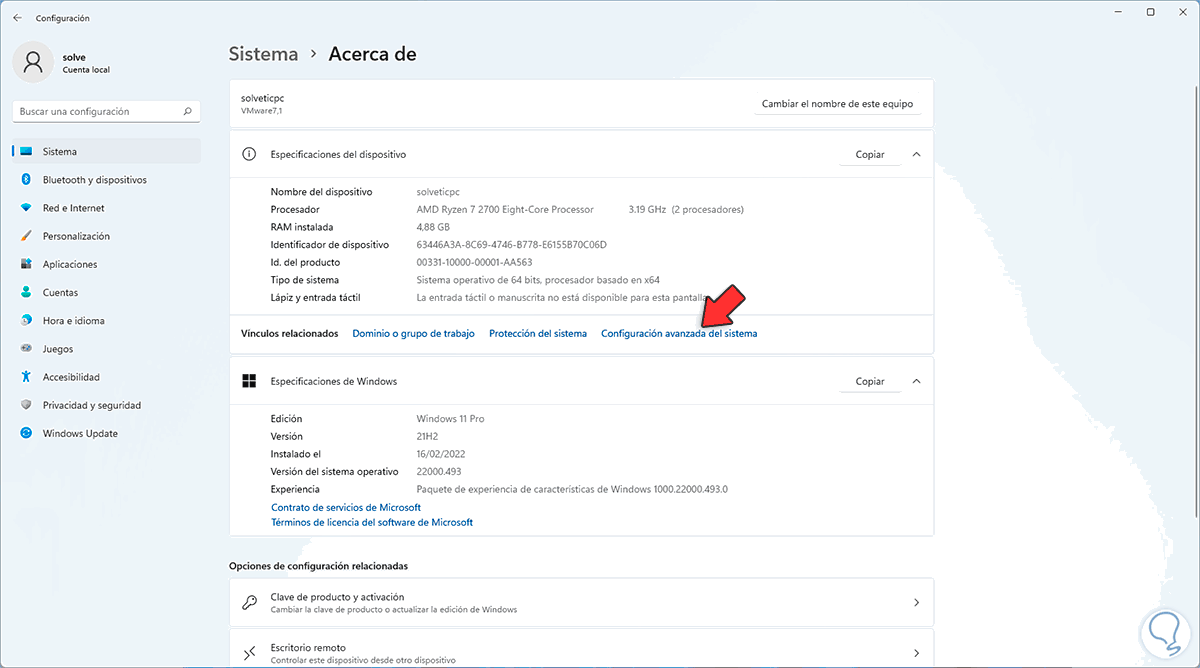The image size is (1200, 668).
Task: Click the solveticpc name in the top card
Action: pos(264,98)
